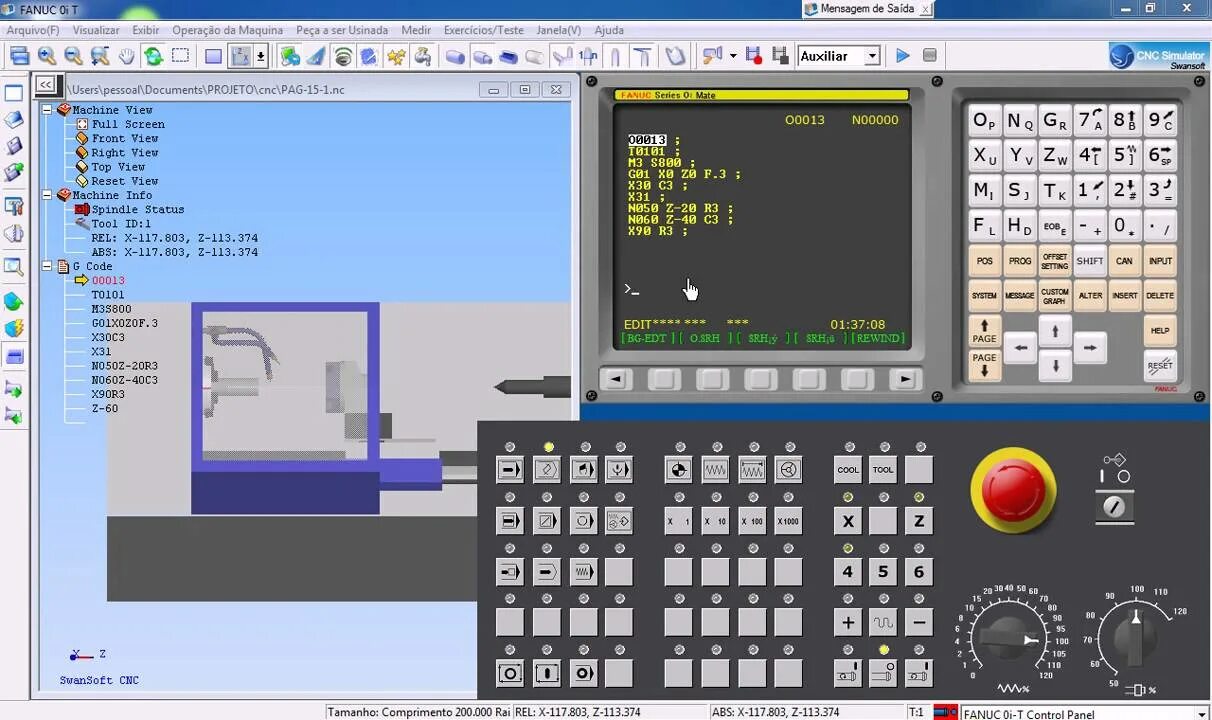The width and height of the screenshot is (1212, 720).
Task: Click the green rotate view toolbar icon
Action: (153, 56)
